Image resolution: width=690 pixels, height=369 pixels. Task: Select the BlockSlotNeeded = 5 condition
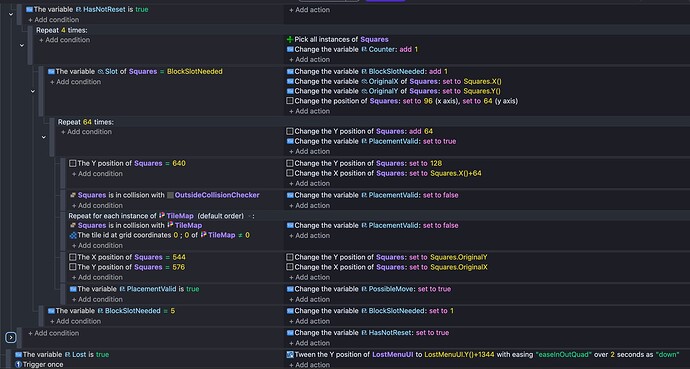[111, 311]
